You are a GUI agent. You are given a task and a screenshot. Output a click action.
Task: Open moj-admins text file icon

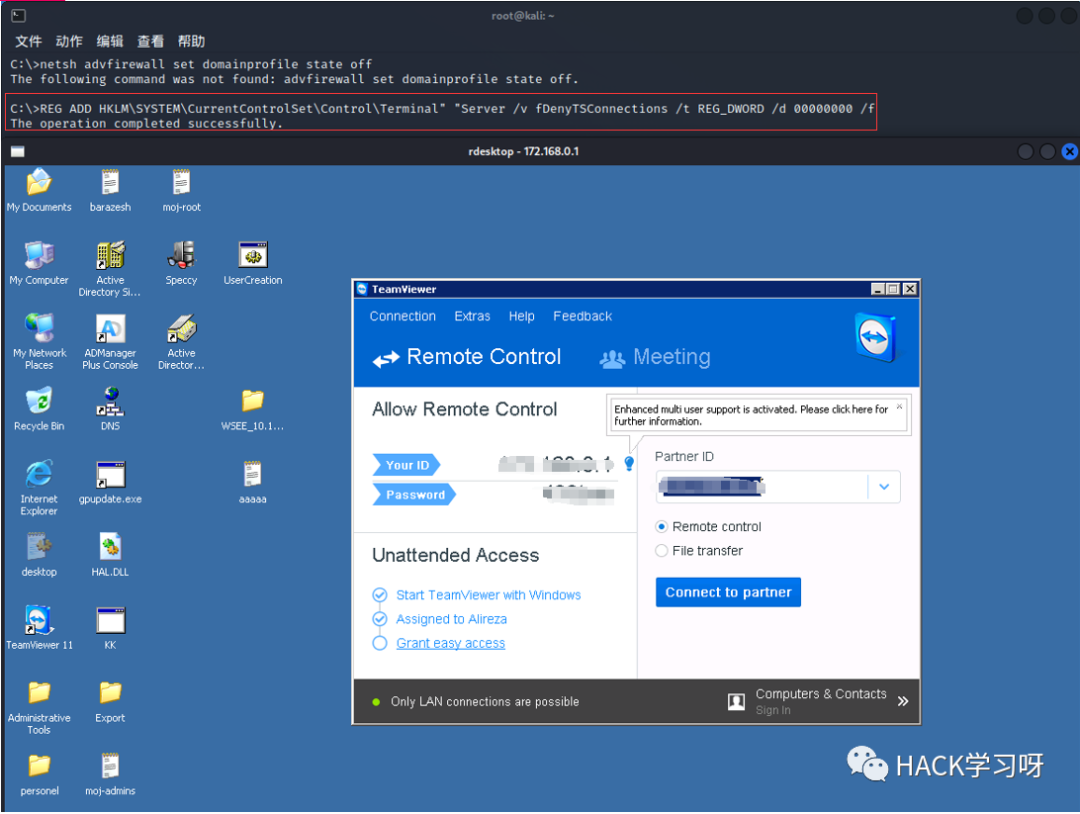tap(110, 765)
